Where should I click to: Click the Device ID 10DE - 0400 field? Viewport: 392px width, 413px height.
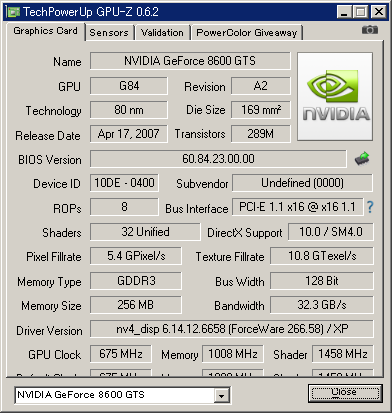pyautogui.click(x=124, y=183)
